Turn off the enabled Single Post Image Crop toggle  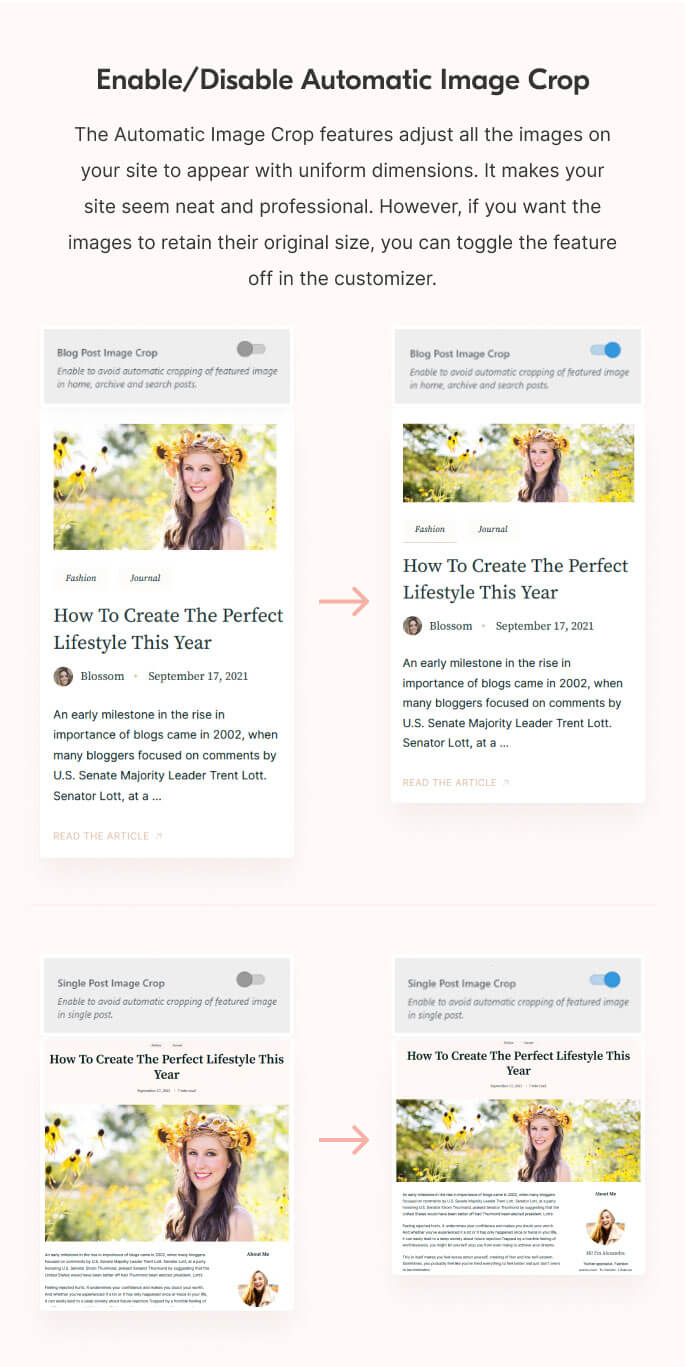605,980
